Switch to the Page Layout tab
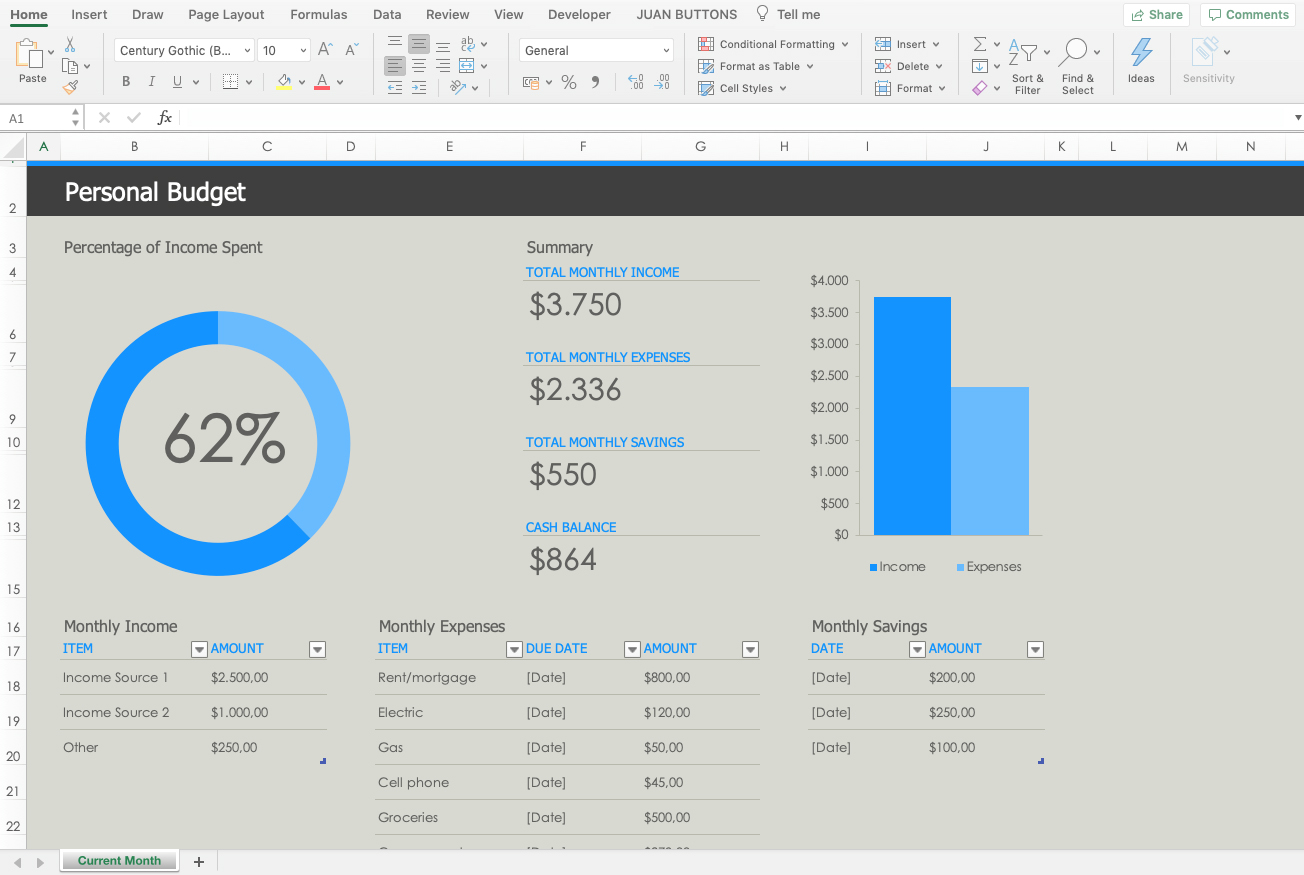The width and height of the screenshot is (1304, 875). click(226, 14)
